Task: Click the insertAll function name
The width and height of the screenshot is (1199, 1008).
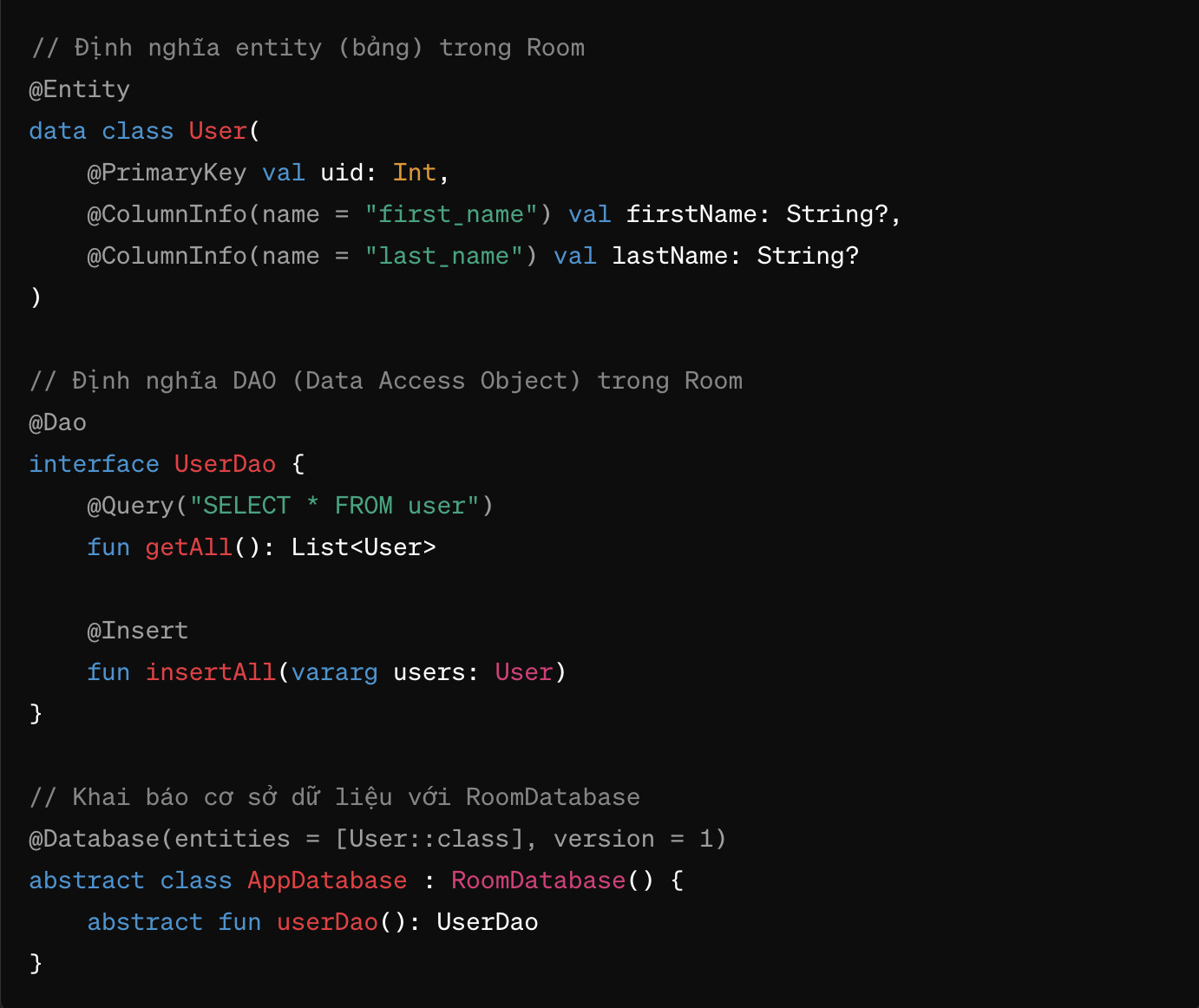Action: tap(211, 672)
